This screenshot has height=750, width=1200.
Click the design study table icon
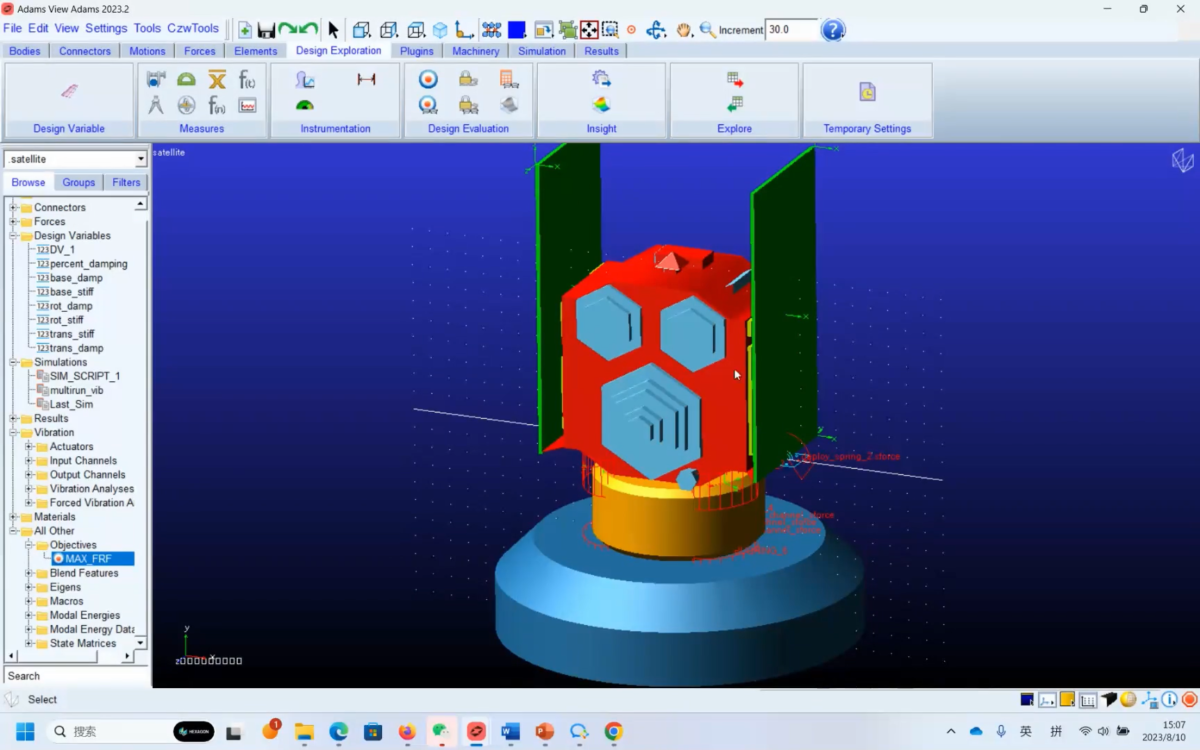click(509, 79)
